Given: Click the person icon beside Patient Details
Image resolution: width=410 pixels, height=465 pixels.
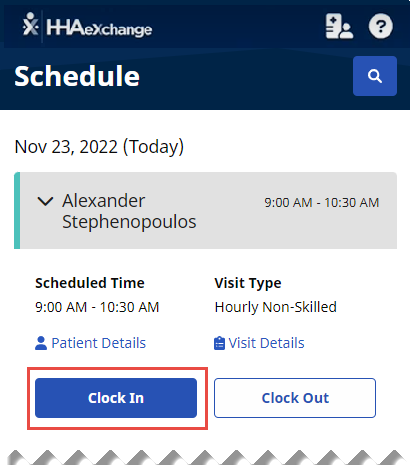Looking at the screenshot, I should (41, 343).
